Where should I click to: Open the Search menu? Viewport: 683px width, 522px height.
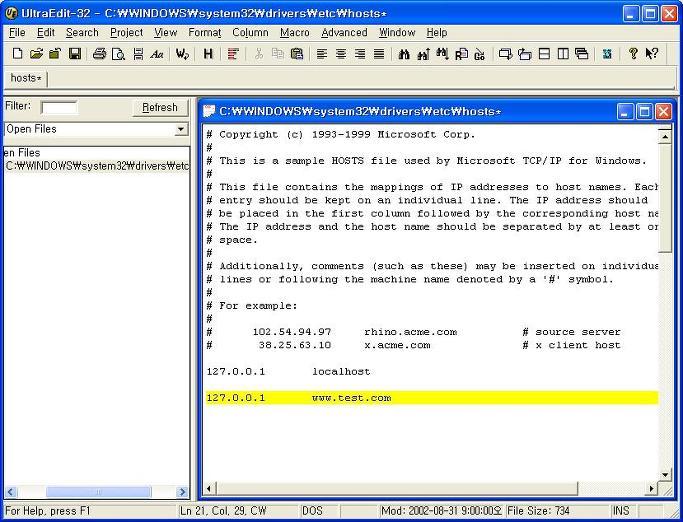pyautogui.click(x=82, y=33)
